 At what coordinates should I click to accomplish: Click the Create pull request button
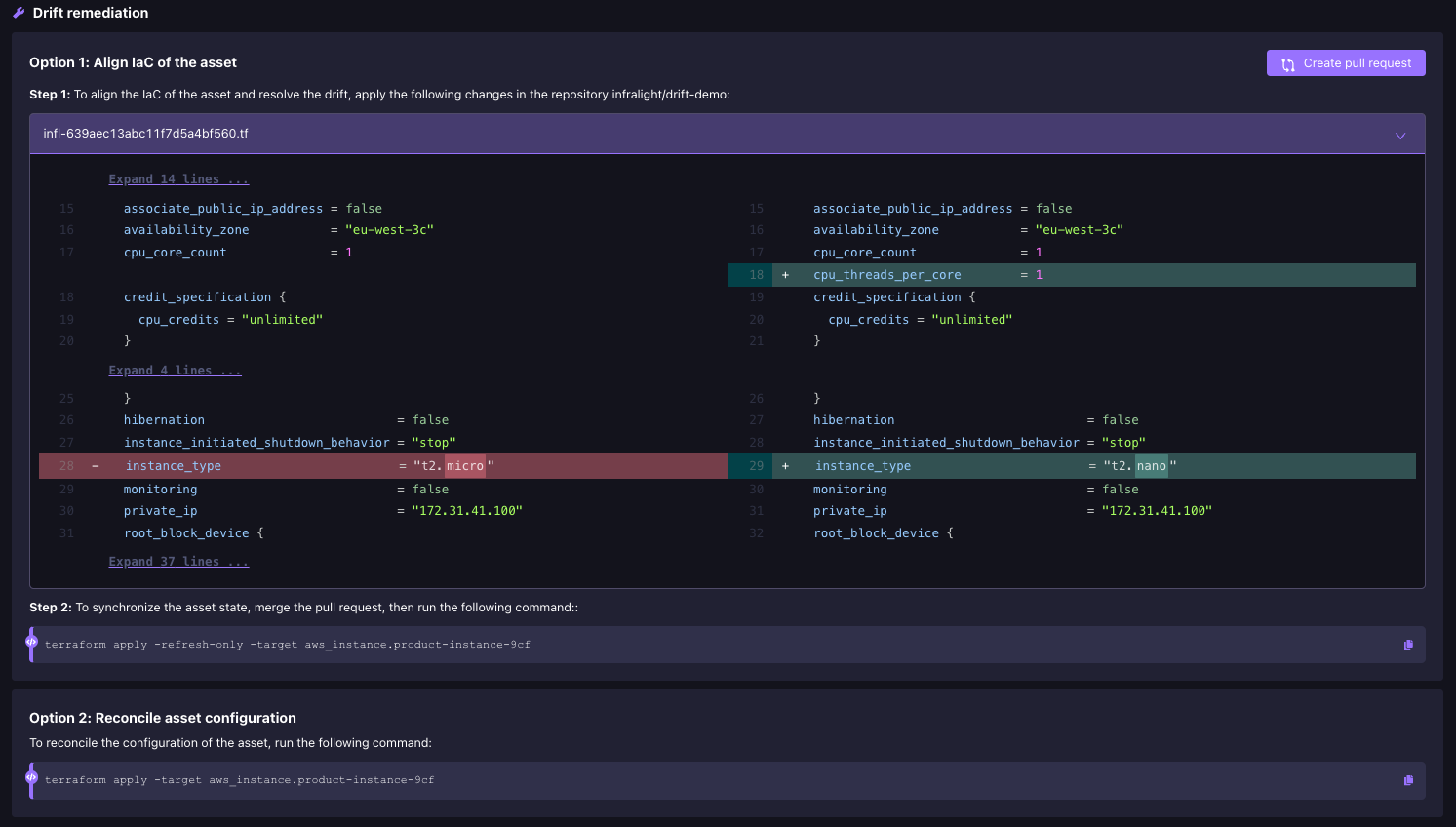(1346, 62)
